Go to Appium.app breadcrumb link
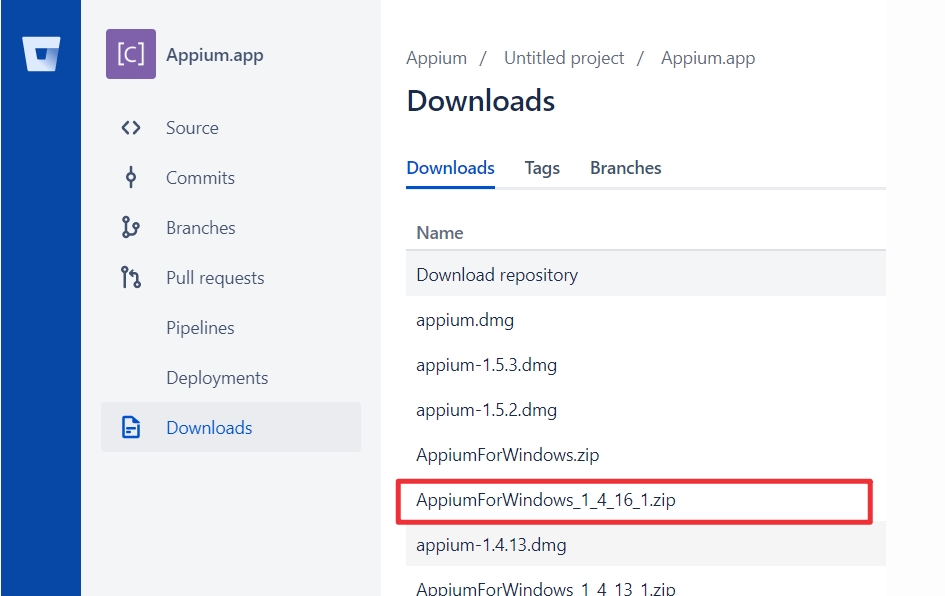 coord(708,58)
